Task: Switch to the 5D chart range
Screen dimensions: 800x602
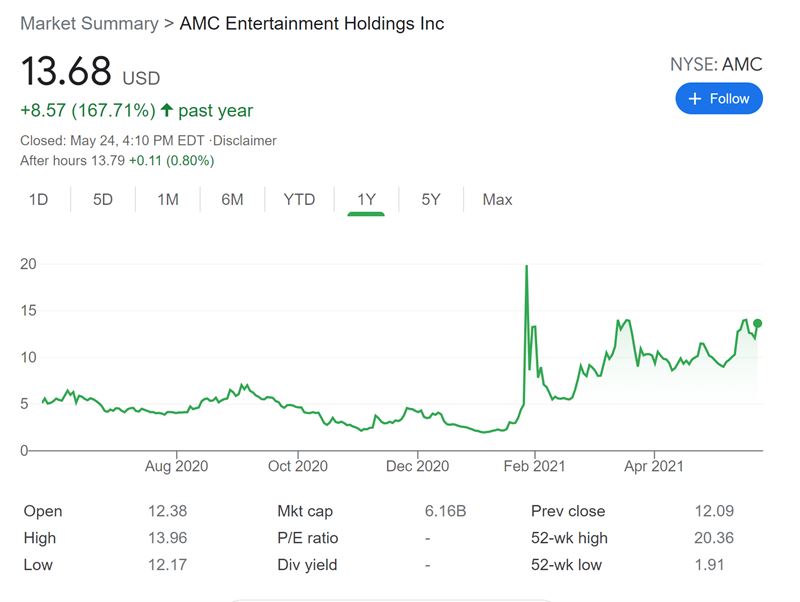Action: tap(103, 199)
